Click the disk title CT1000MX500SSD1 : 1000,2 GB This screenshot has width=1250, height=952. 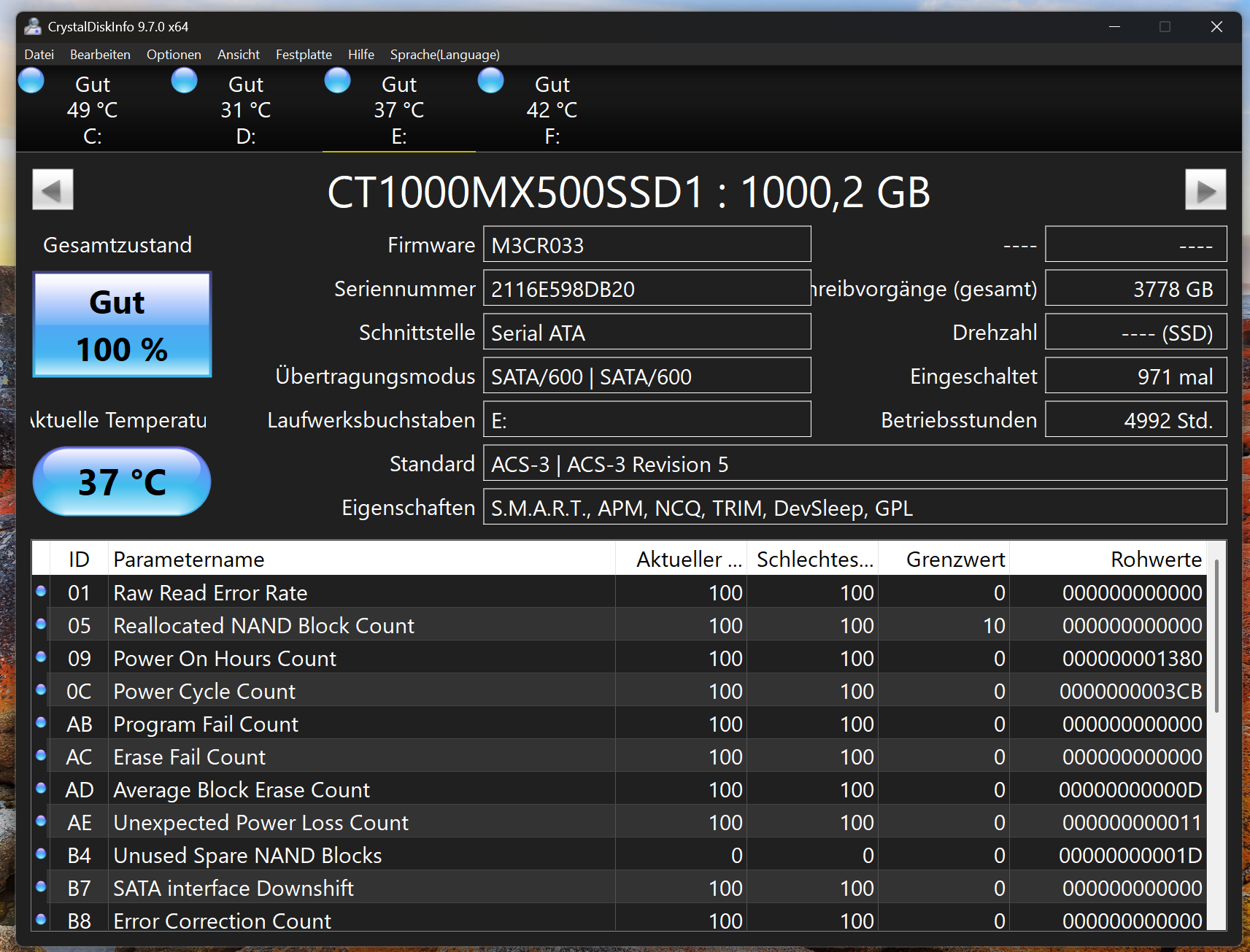coord(629,192)
